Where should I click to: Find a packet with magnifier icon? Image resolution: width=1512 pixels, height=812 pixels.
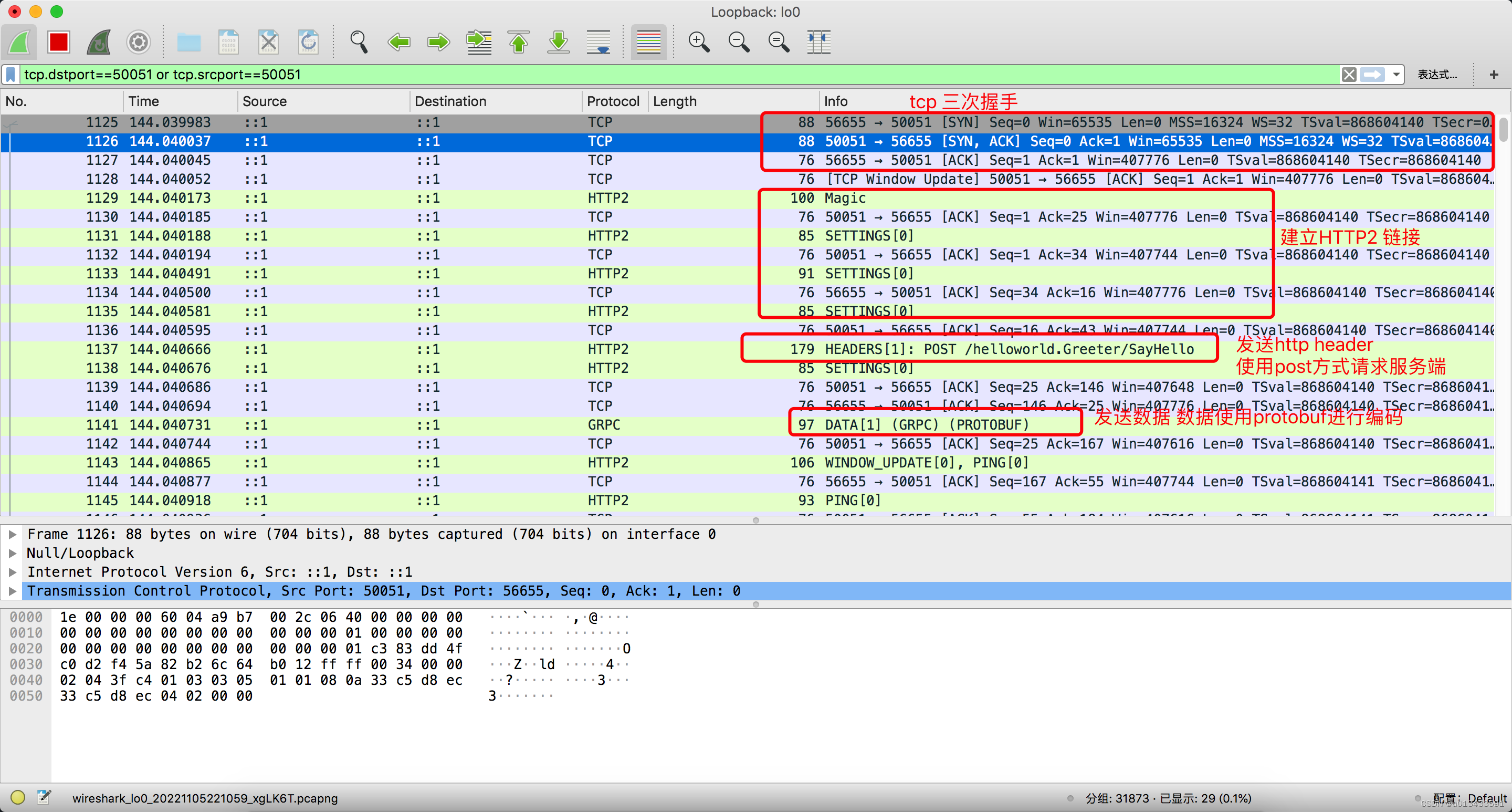coord(359,42)
